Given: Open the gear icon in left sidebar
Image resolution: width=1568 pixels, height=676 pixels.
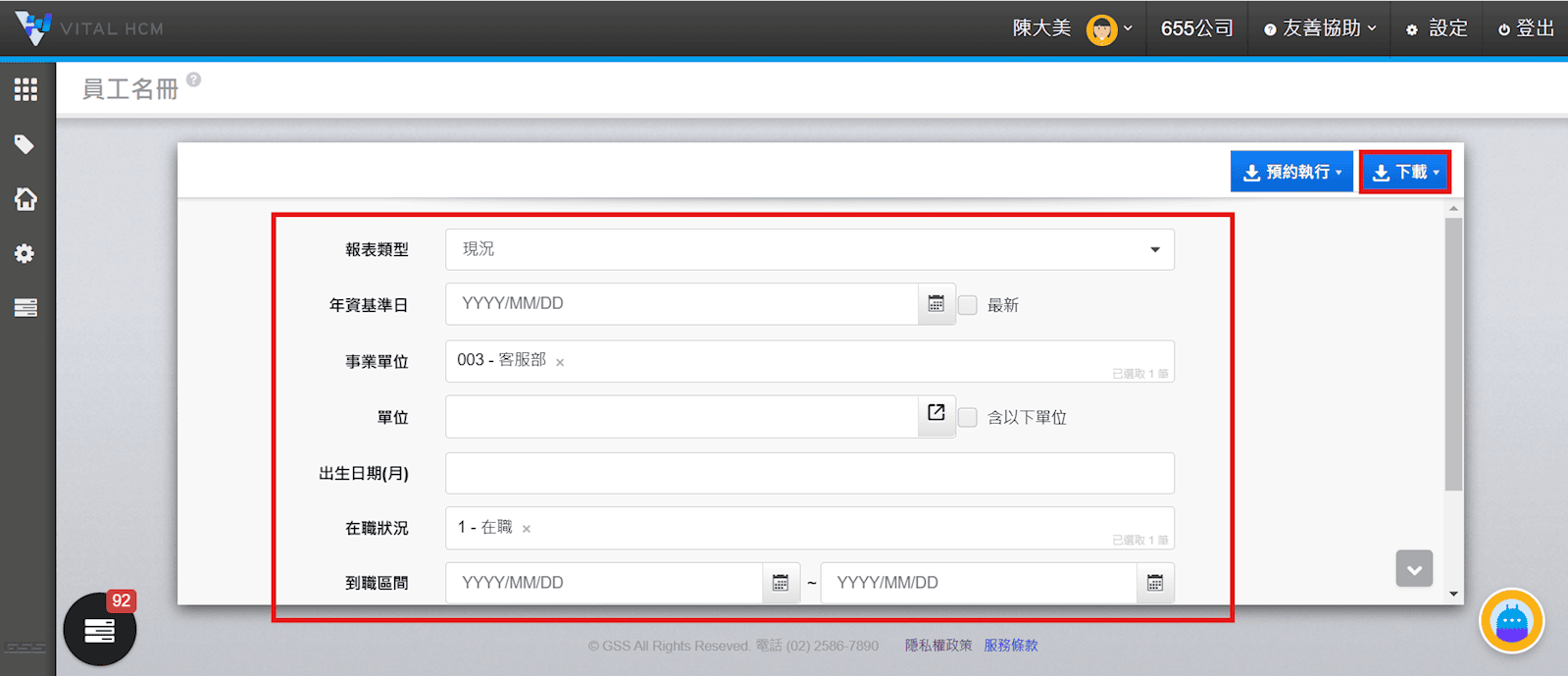Looking at the screenshot, I should pyautogui.click(x=25, y=254).
